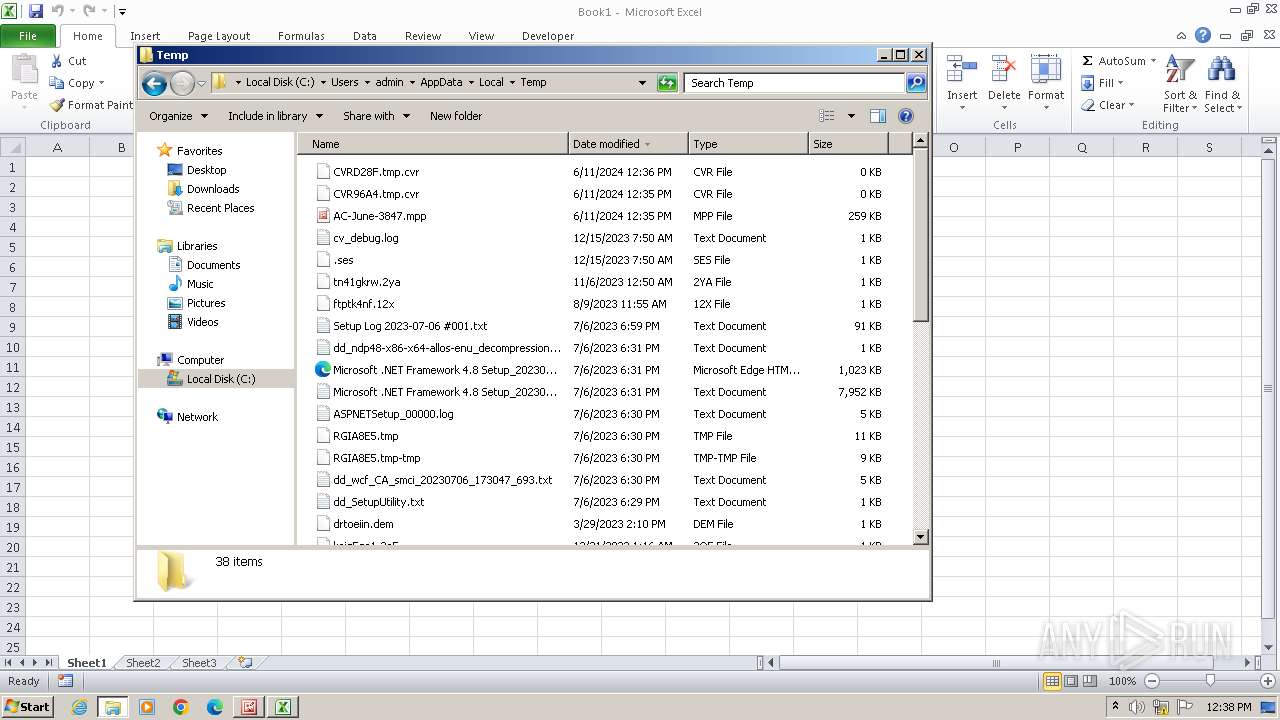Click the Excel Help icon in ribbon corner
Image resolution: width=1280 pixels, height=720 pixels.
pyautogui.click(x=1203, y=36)
